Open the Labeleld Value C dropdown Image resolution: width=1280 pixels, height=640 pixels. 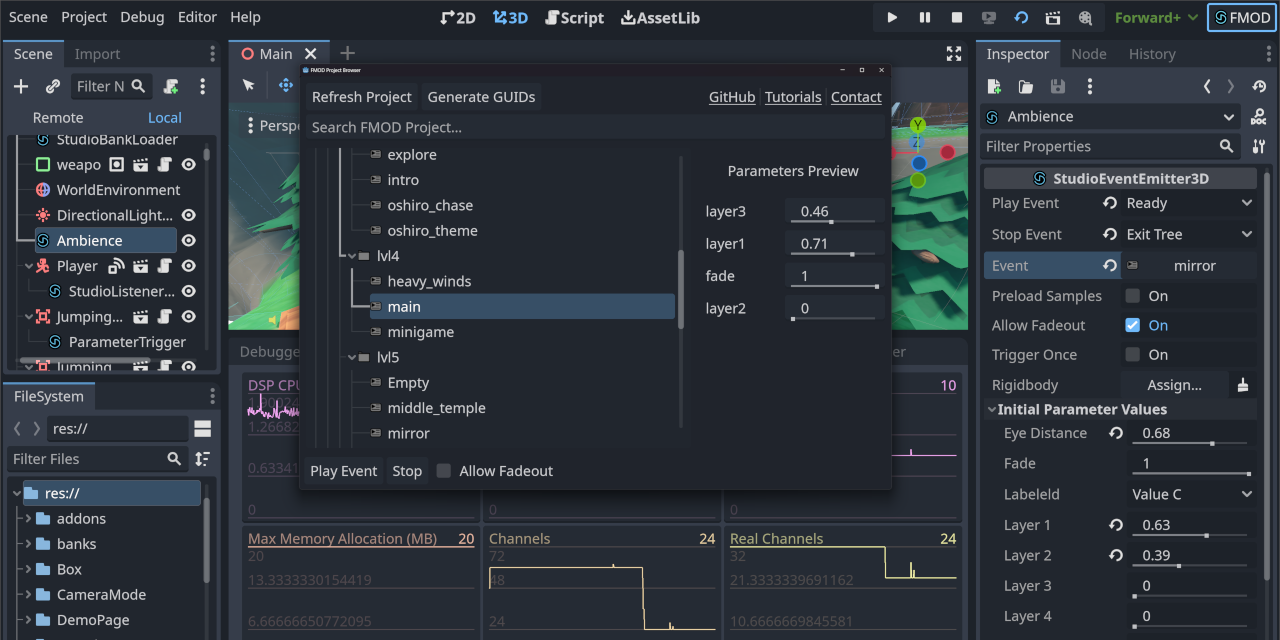(1190, 493)
